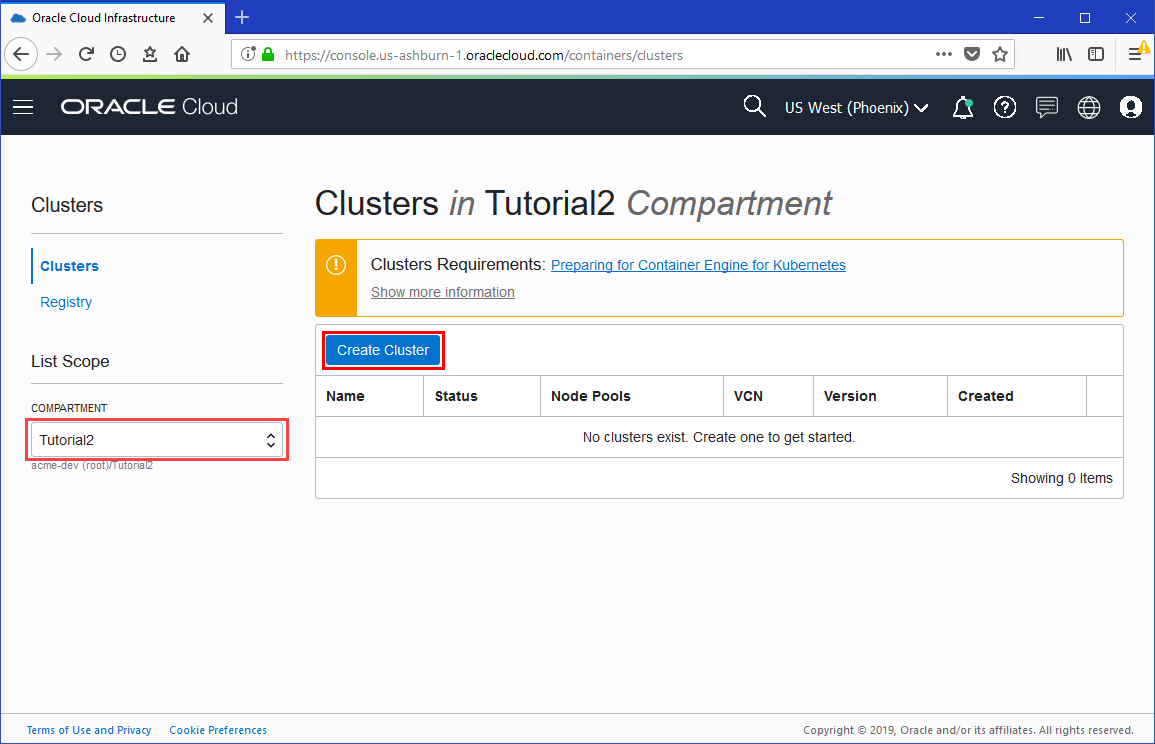Open the console search magnifier
Screen dimensions: 1155x744
(754, 106)
